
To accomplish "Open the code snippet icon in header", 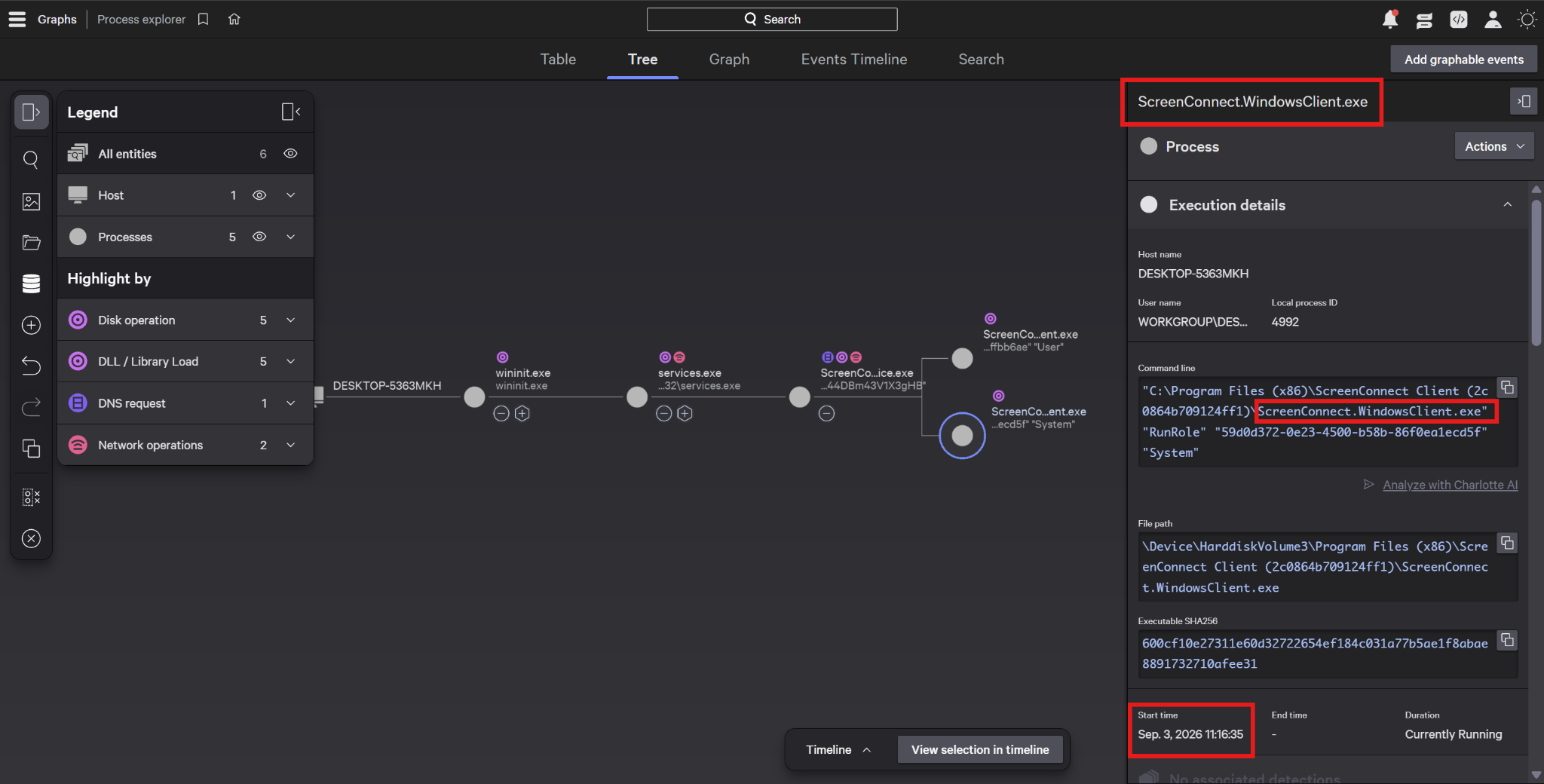I will [x=1458, y=20].
